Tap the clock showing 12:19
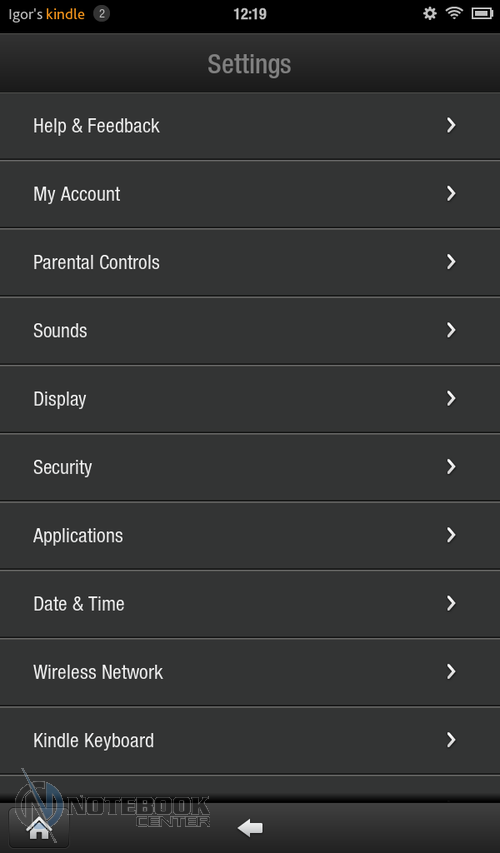Image resolution: width=500 pixels, height=853 pixels. [x=250, y=14]
